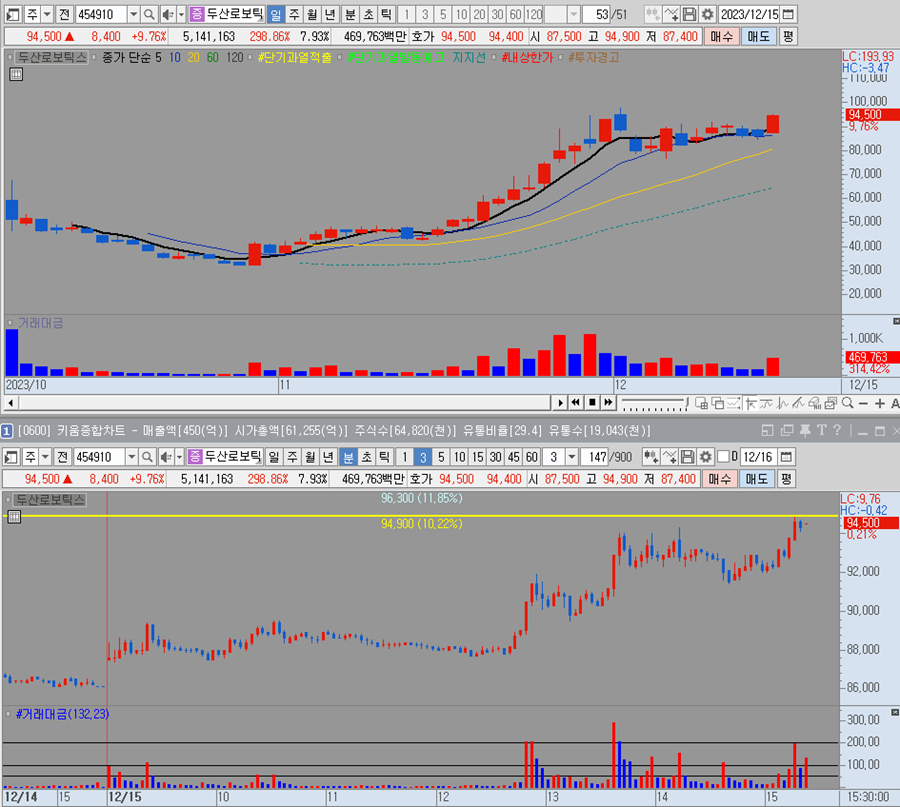Click the 평 button in upper chart

pyautogui.click(x=788, y=37)
